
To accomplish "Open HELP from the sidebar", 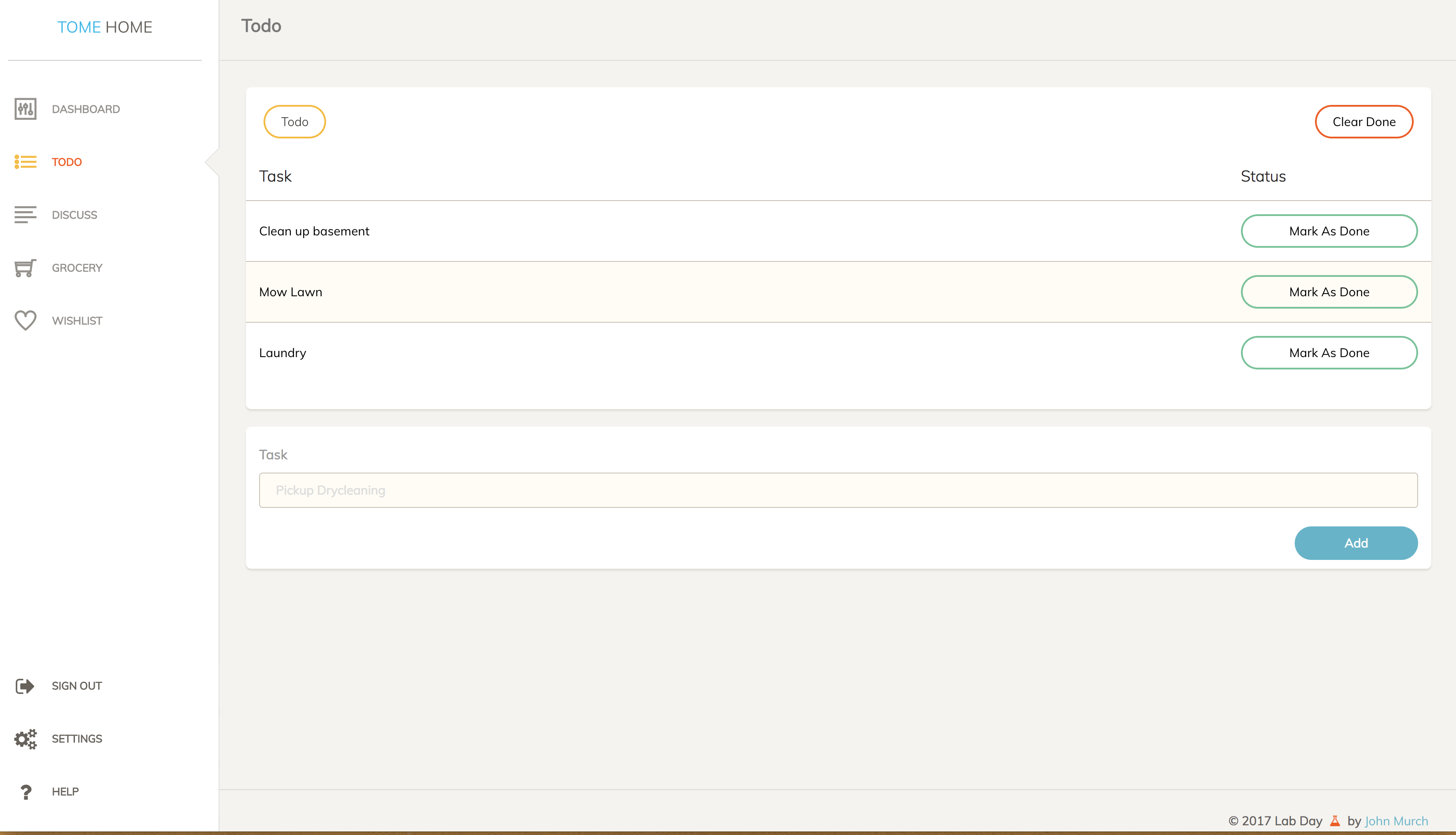I will [x=65, y=791].
